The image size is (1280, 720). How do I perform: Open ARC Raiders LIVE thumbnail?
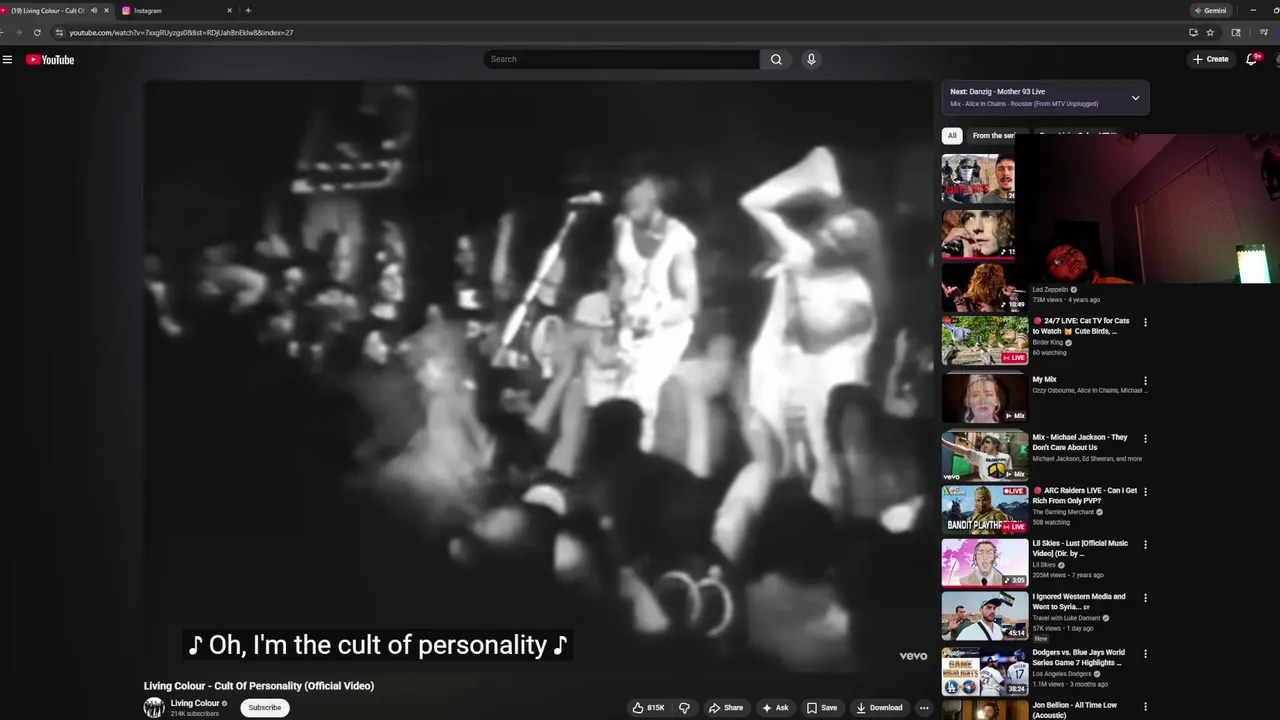point(985,509)
